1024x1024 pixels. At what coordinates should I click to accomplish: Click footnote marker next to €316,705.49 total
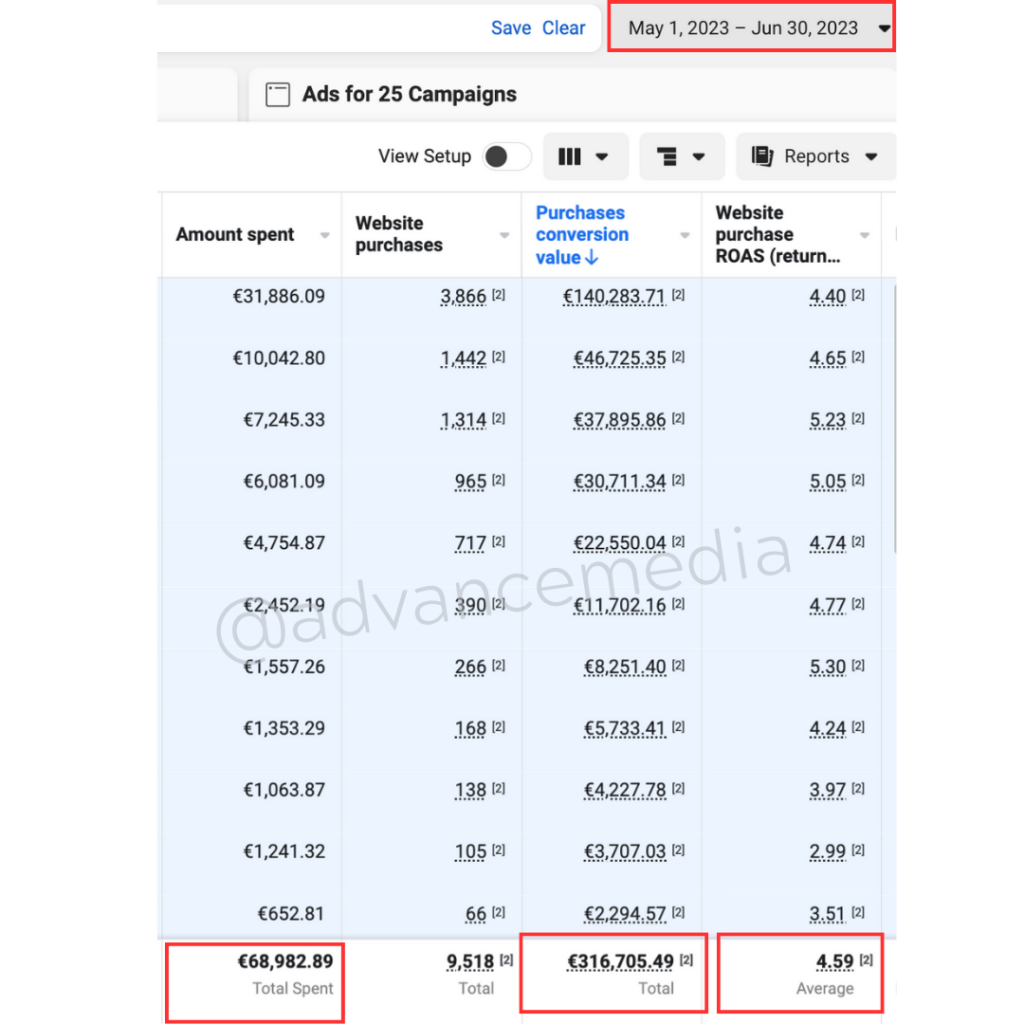click(x=686, y=961)
